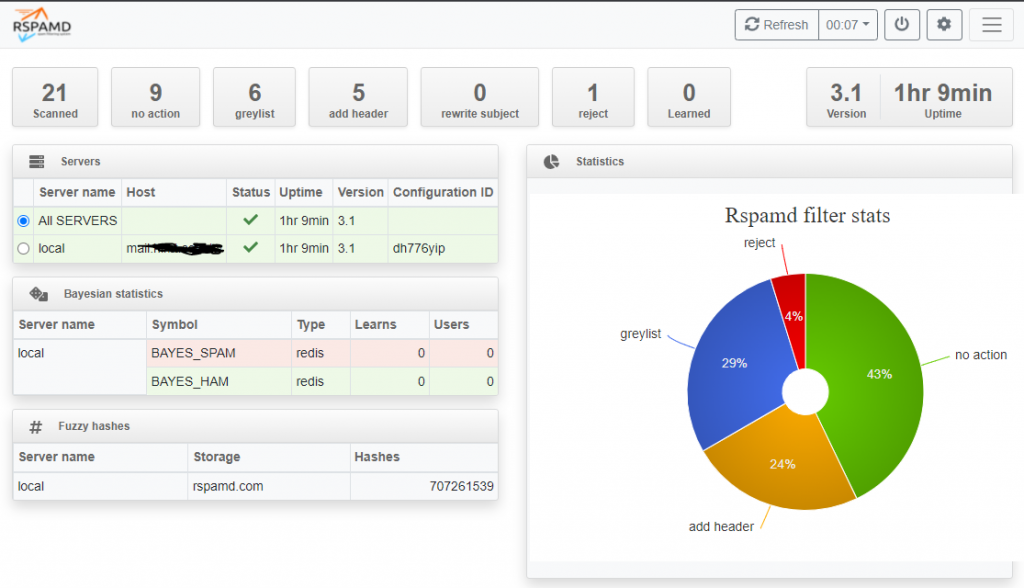The height and width of the screenshot is (588, 1024).
Task: Select the All SERVERS radio button
Action: (x=24, y=221)
